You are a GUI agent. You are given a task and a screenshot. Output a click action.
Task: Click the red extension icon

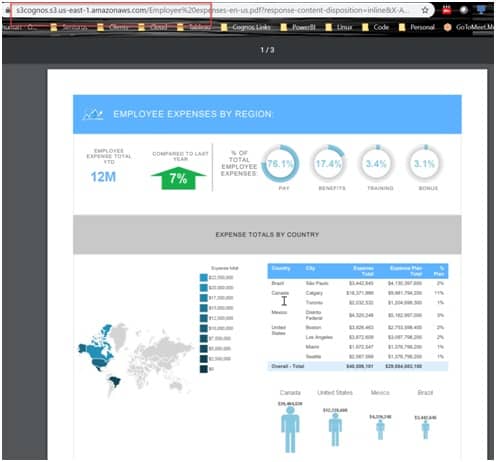click(447, 10)
